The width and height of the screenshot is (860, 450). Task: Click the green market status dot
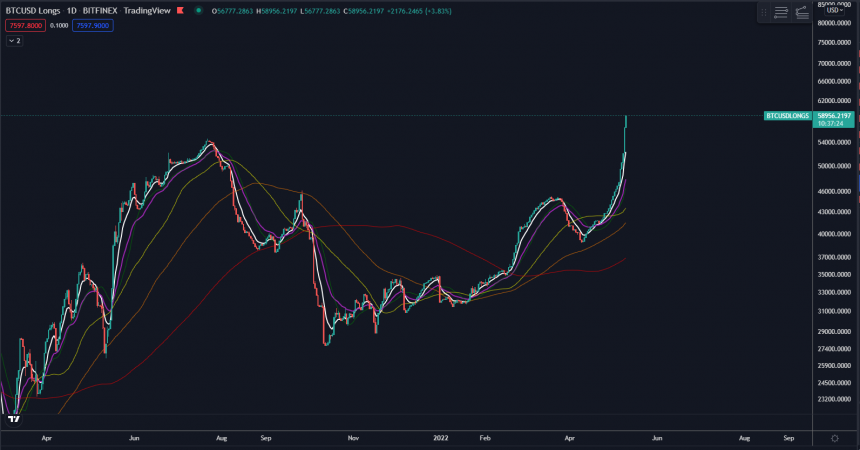point(199,10)
